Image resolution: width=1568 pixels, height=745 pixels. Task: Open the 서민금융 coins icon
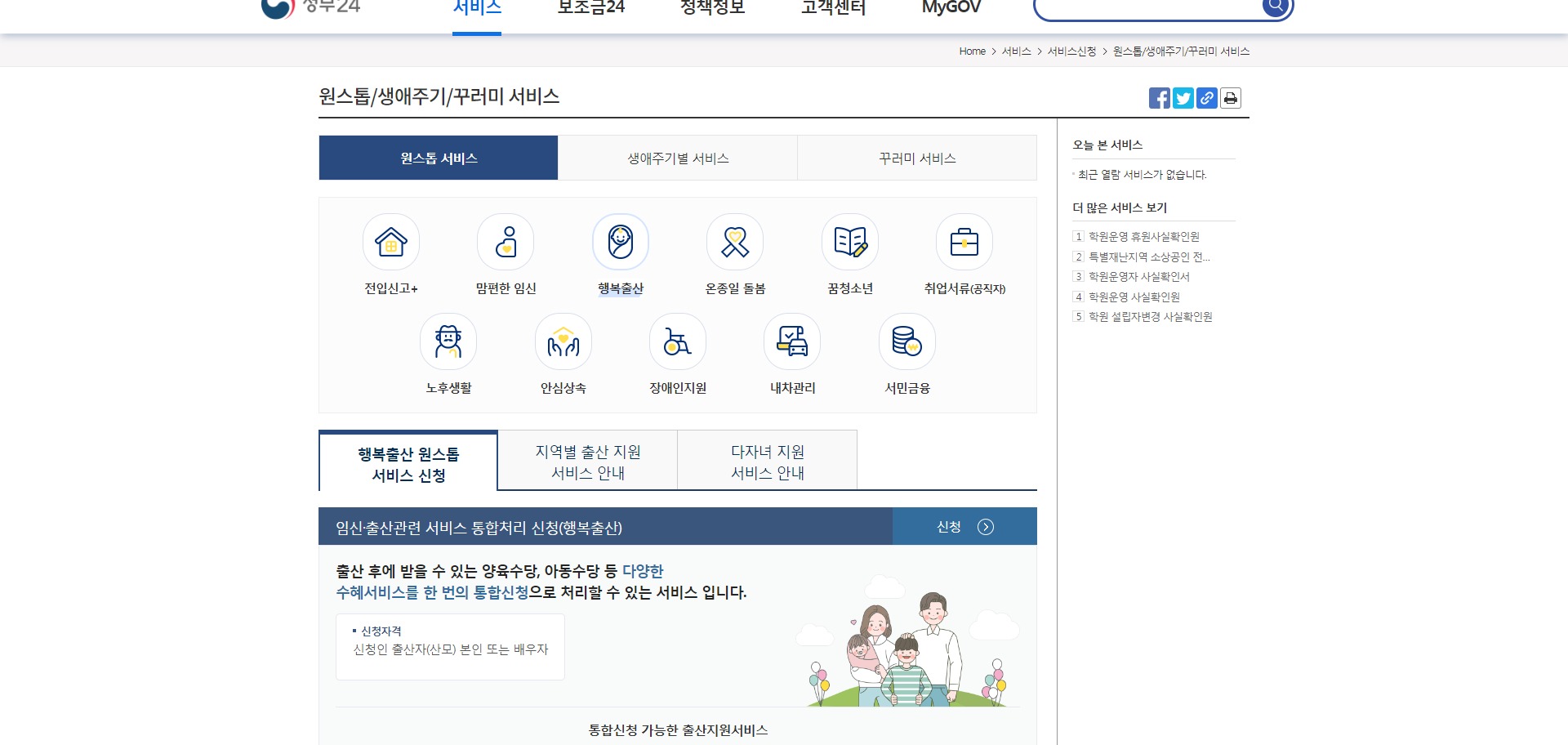tap(906, 341)
